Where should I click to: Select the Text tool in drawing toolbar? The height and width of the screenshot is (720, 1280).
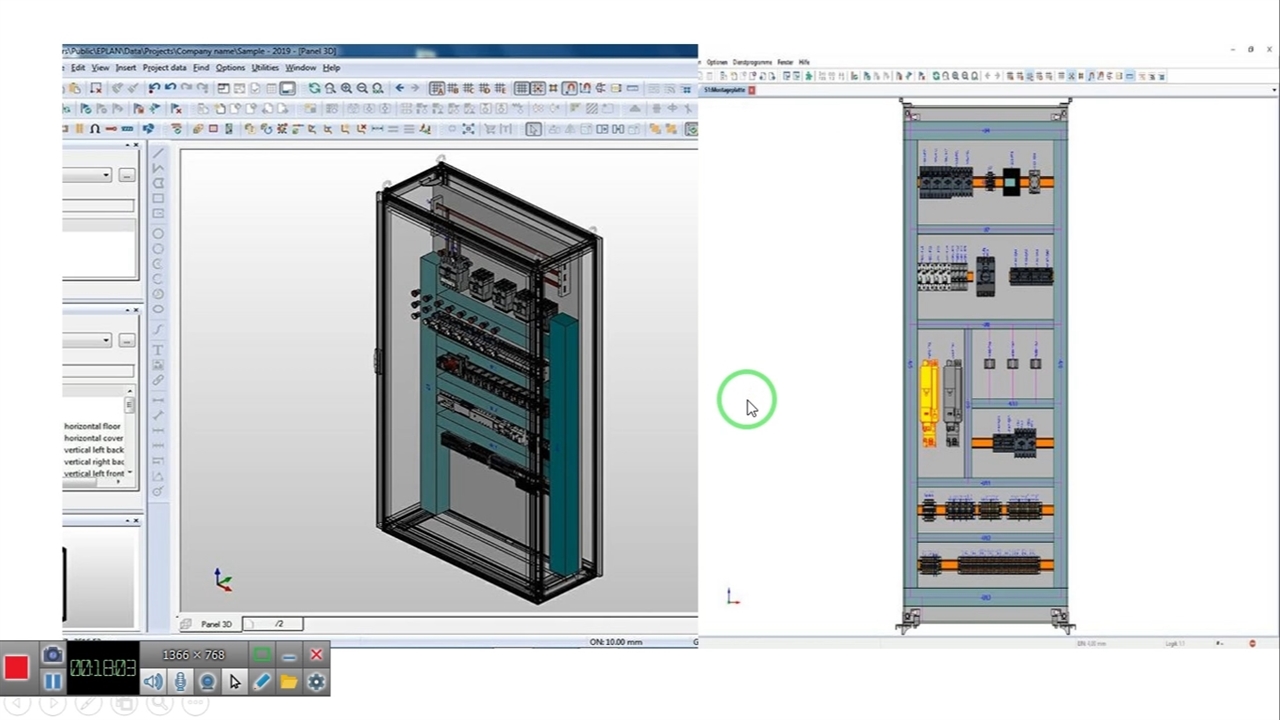pyautogui.click(x=158, y=350)
